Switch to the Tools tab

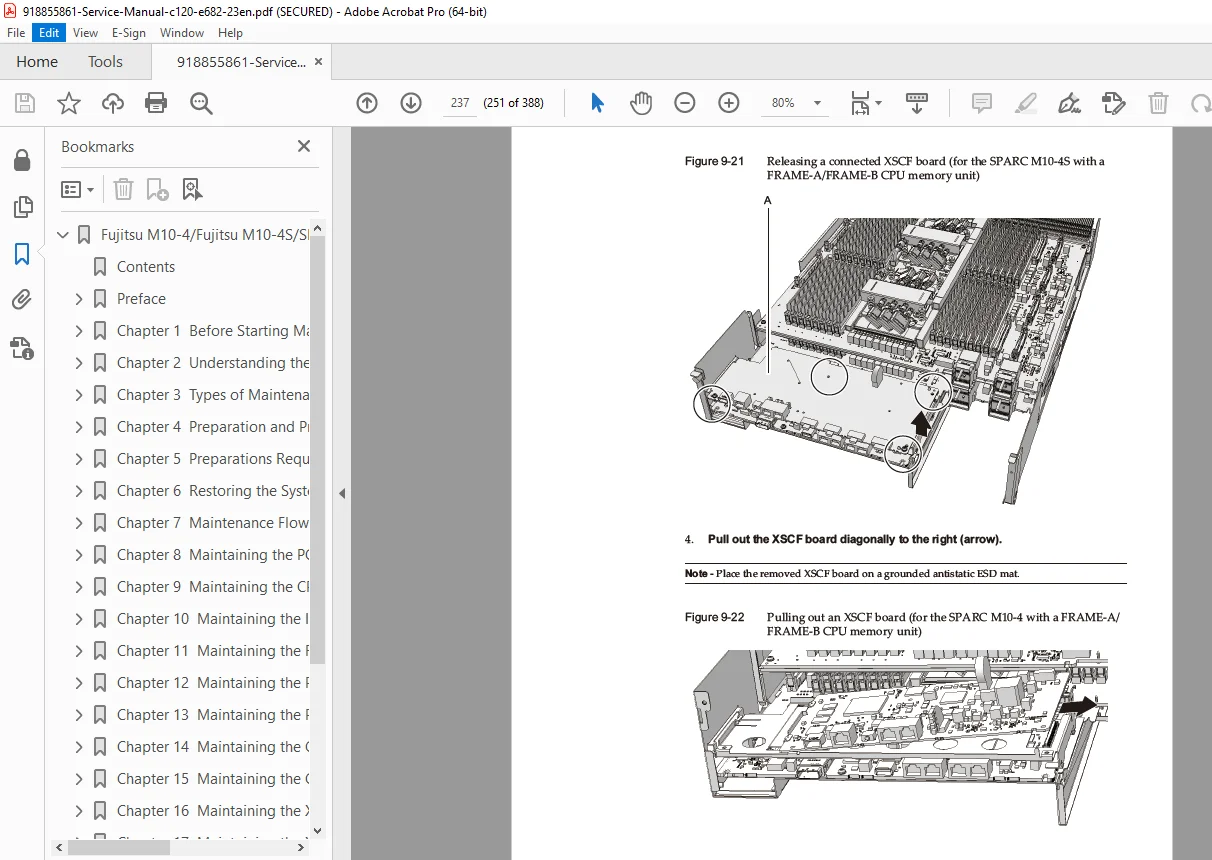105,61
